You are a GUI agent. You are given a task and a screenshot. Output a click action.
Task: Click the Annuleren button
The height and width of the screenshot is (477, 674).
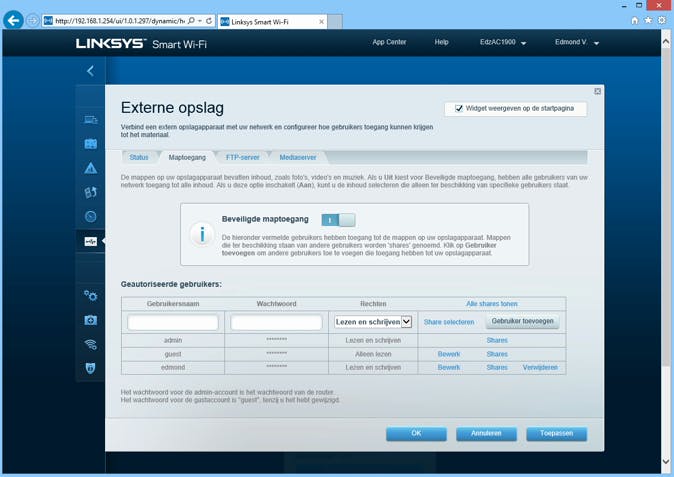click(486, 434)
